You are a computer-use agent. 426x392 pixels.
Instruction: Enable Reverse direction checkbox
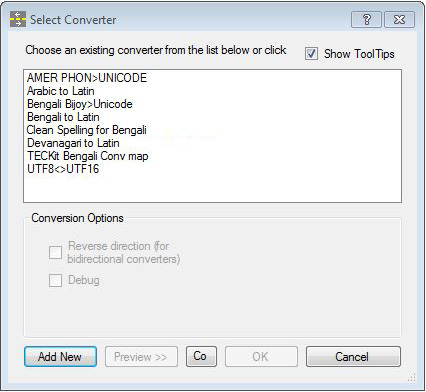[x=55, y=252]
